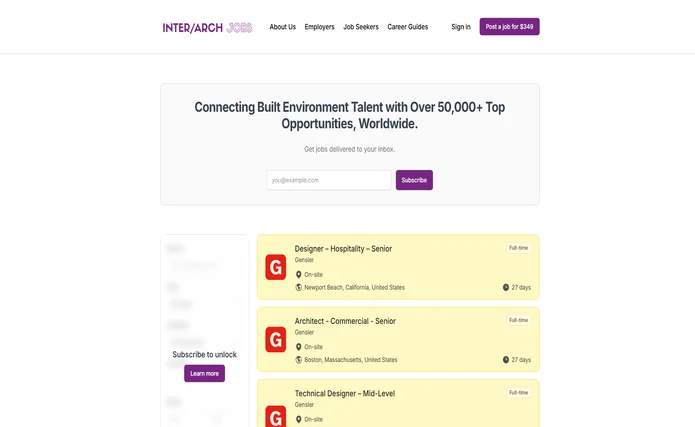Screen dimensions: 695x427
Task: Focus the you@example.com email field
Action: pos(329,180)
